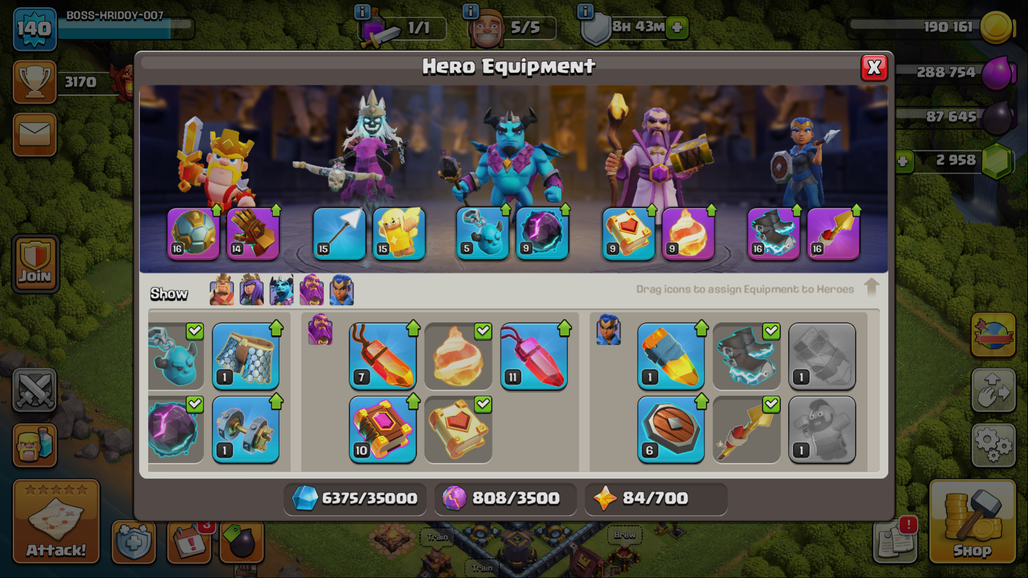1028x578 pixels.
Task: Select the level 6 round shield equipment
Action: (671, 430)
